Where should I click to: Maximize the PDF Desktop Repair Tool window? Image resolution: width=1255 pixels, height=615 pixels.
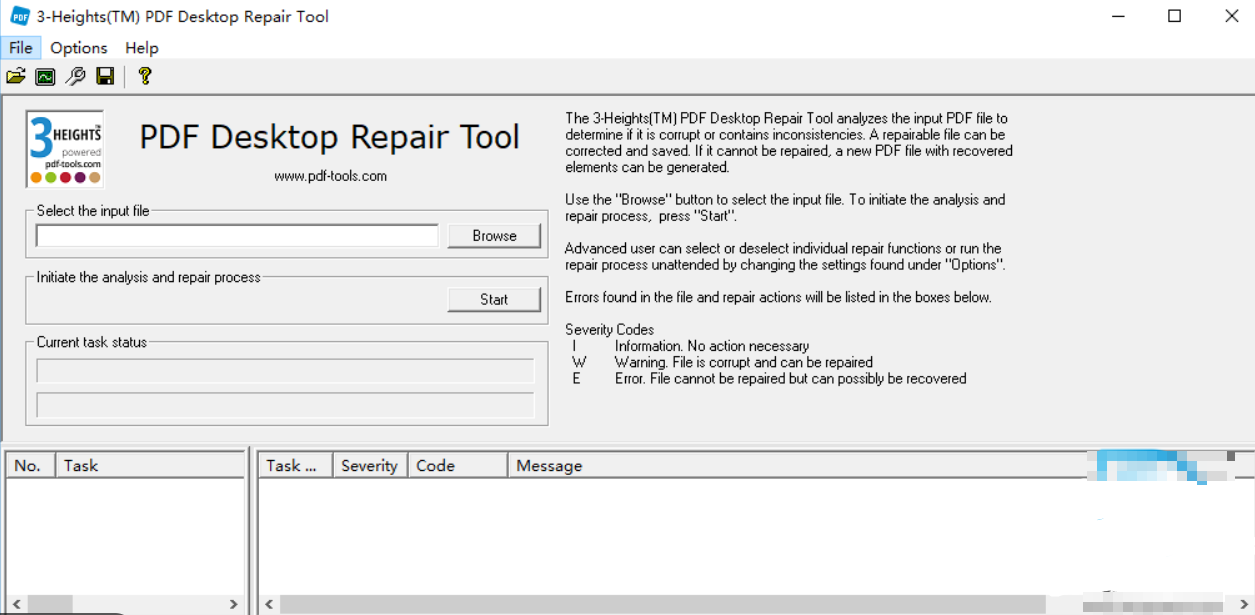point(1175,16)
